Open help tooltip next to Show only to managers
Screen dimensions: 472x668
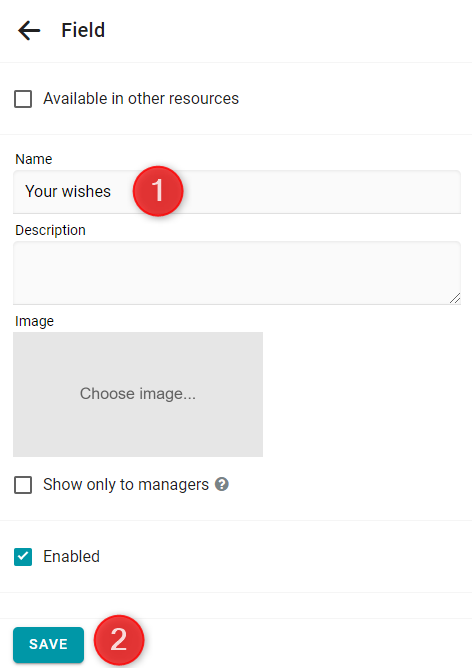[222, 484]
